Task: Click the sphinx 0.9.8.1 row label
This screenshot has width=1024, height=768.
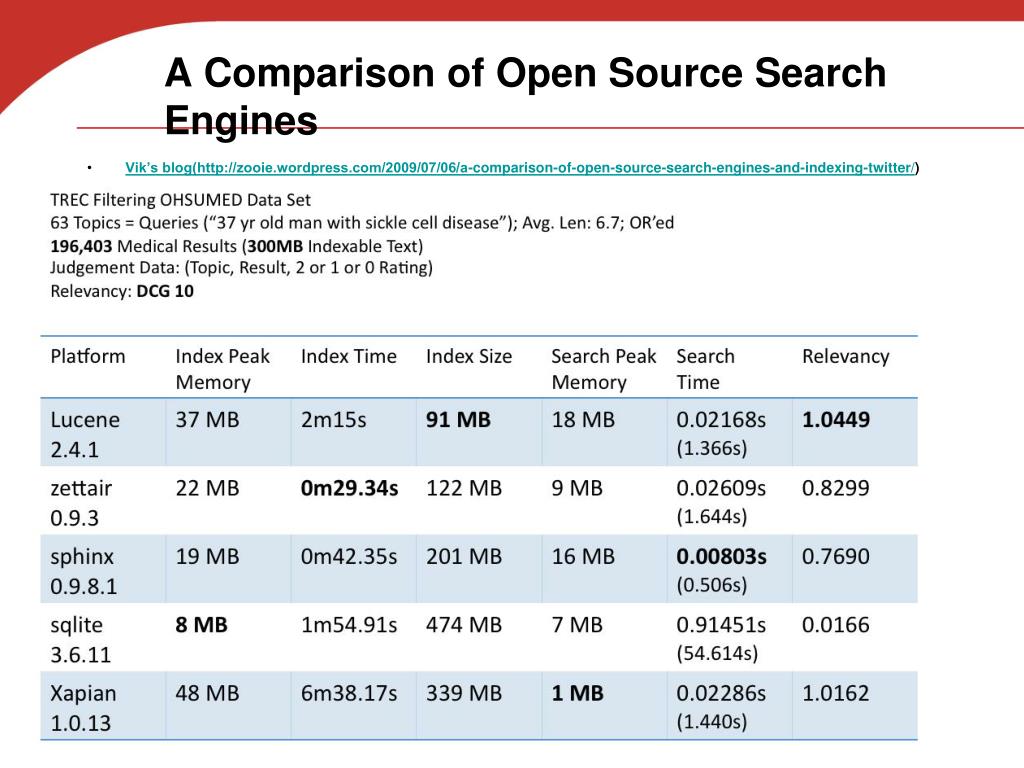Action: [84, 571]
